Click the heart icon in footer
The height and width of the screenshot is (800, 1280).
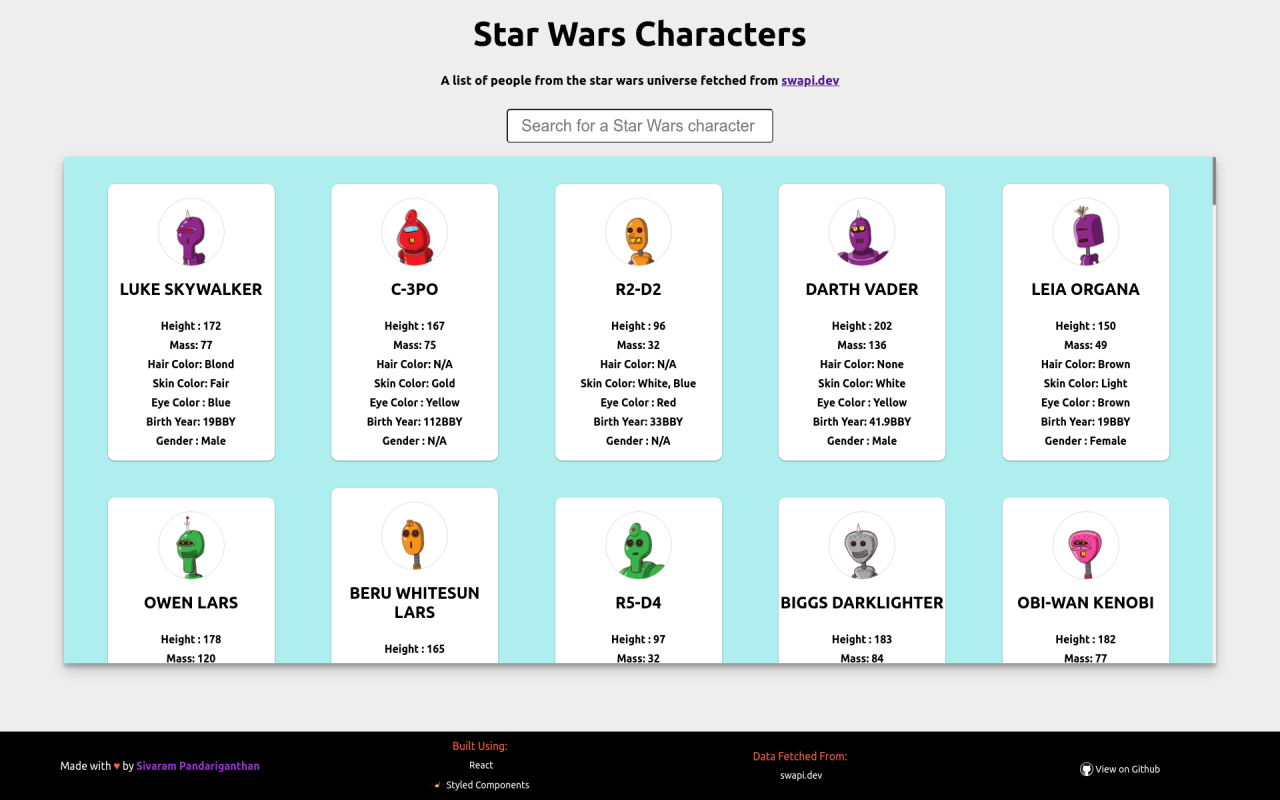tap(117, 766)
